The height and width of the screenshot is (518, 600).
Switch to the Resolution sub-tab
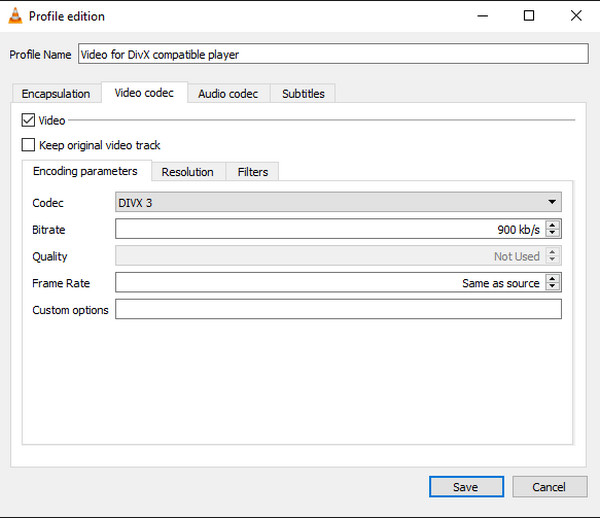(188, 172)
